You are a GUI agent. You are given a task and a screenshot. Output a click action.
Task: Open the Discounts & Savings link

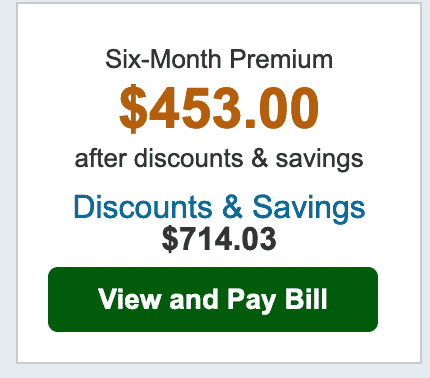point(219,207)
